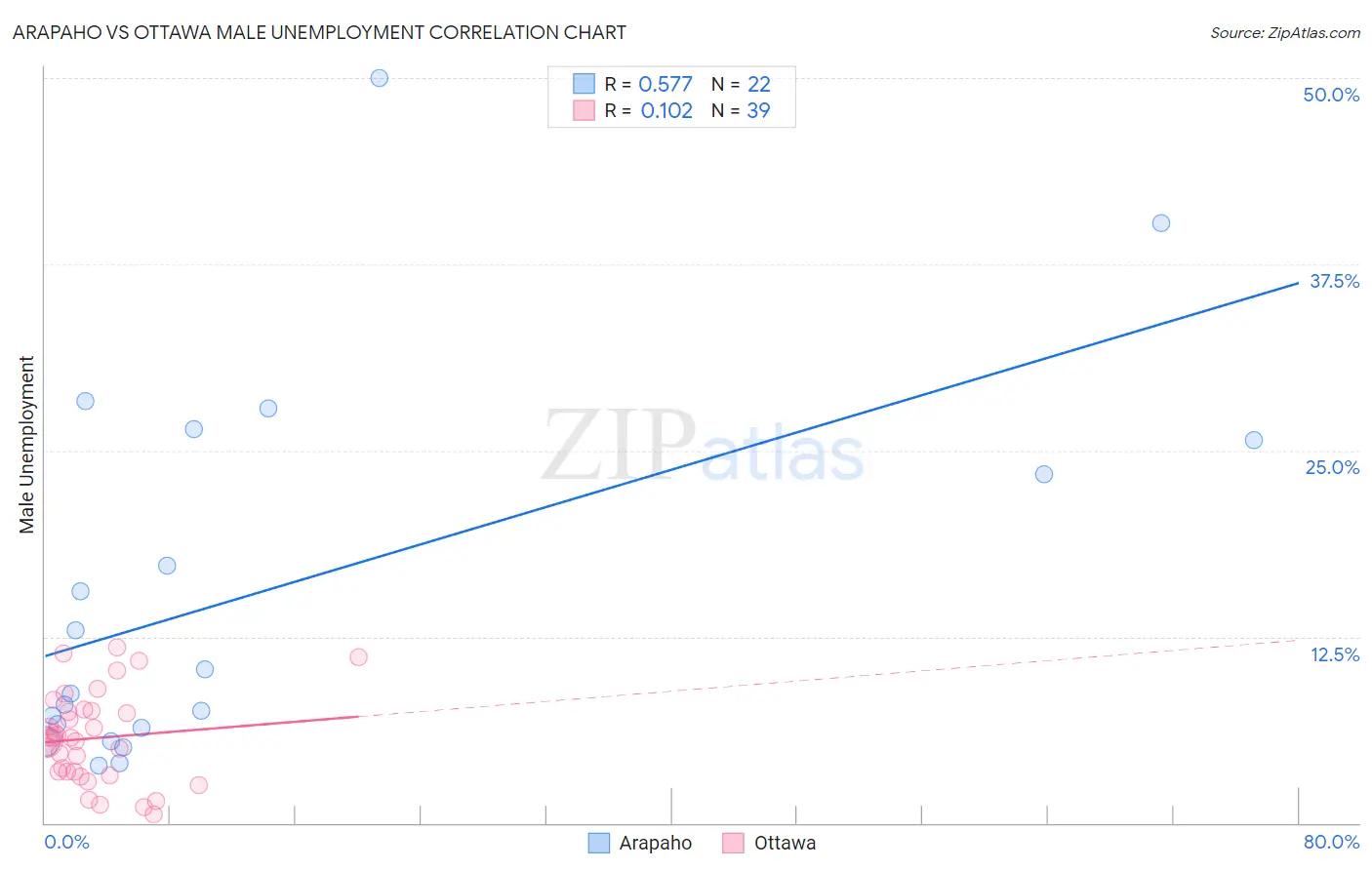
Task: Click the dashed pink Ottawa trend line
Action: point(829,678)
